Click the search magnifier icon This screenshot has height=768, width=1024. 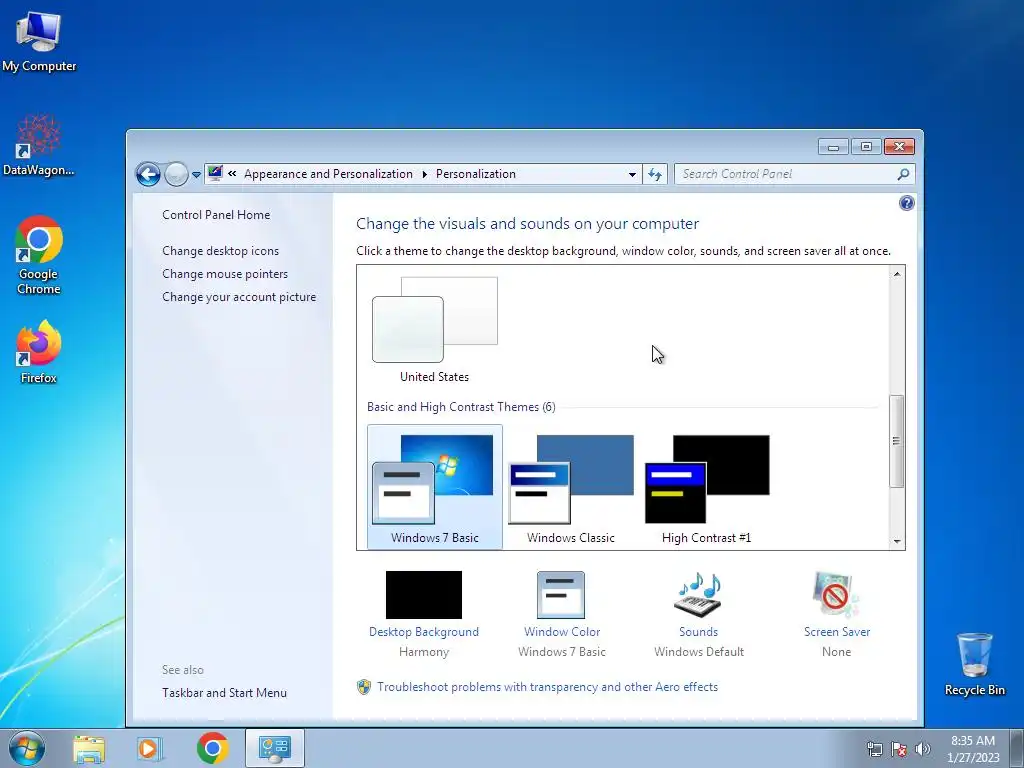(x=903, y=174)
